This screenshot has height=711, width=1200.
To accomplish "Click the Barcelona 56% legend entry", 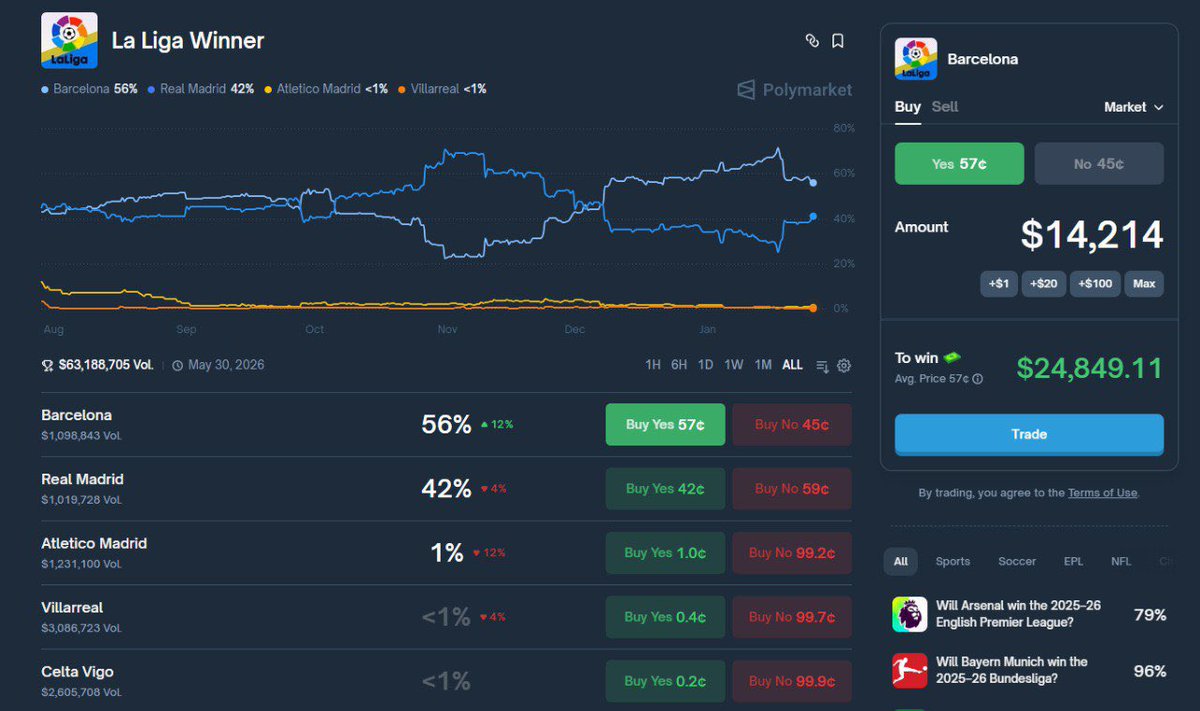I will tap(89, 89).
